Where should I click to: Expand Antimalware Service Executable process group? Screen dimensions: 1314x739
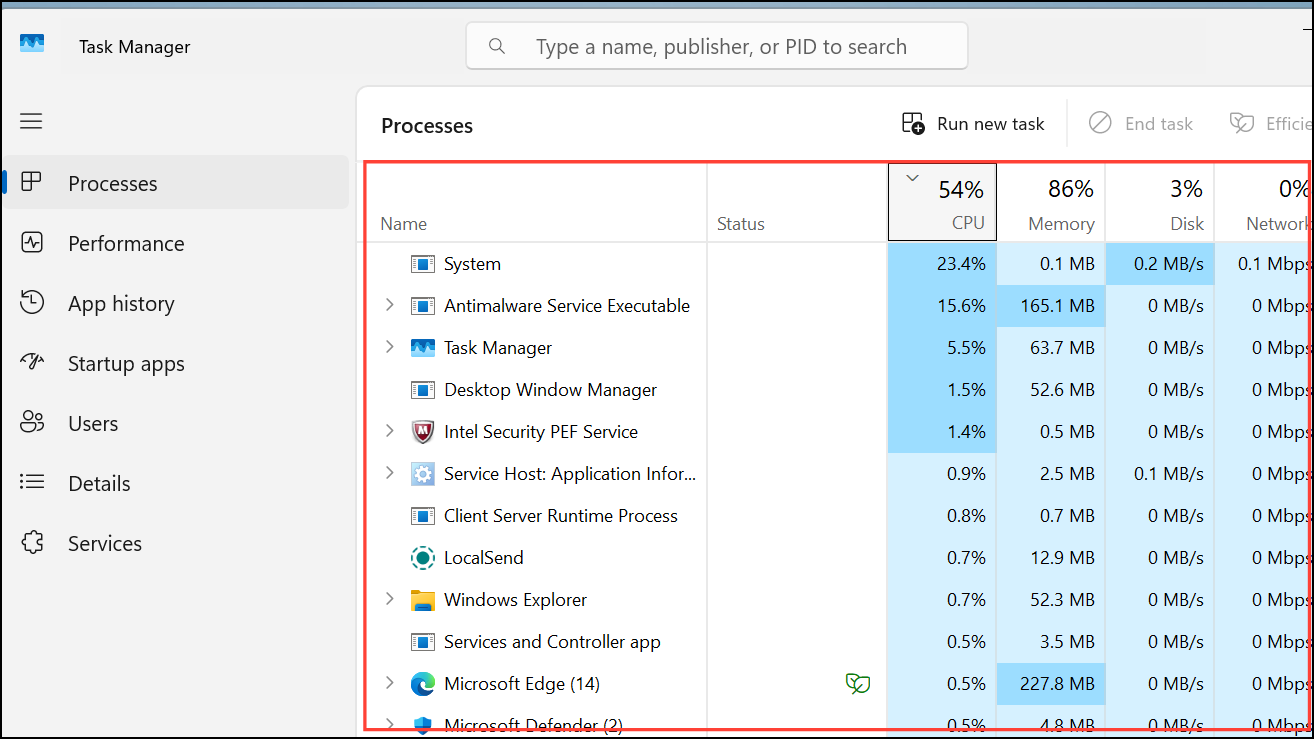[390, 305]
